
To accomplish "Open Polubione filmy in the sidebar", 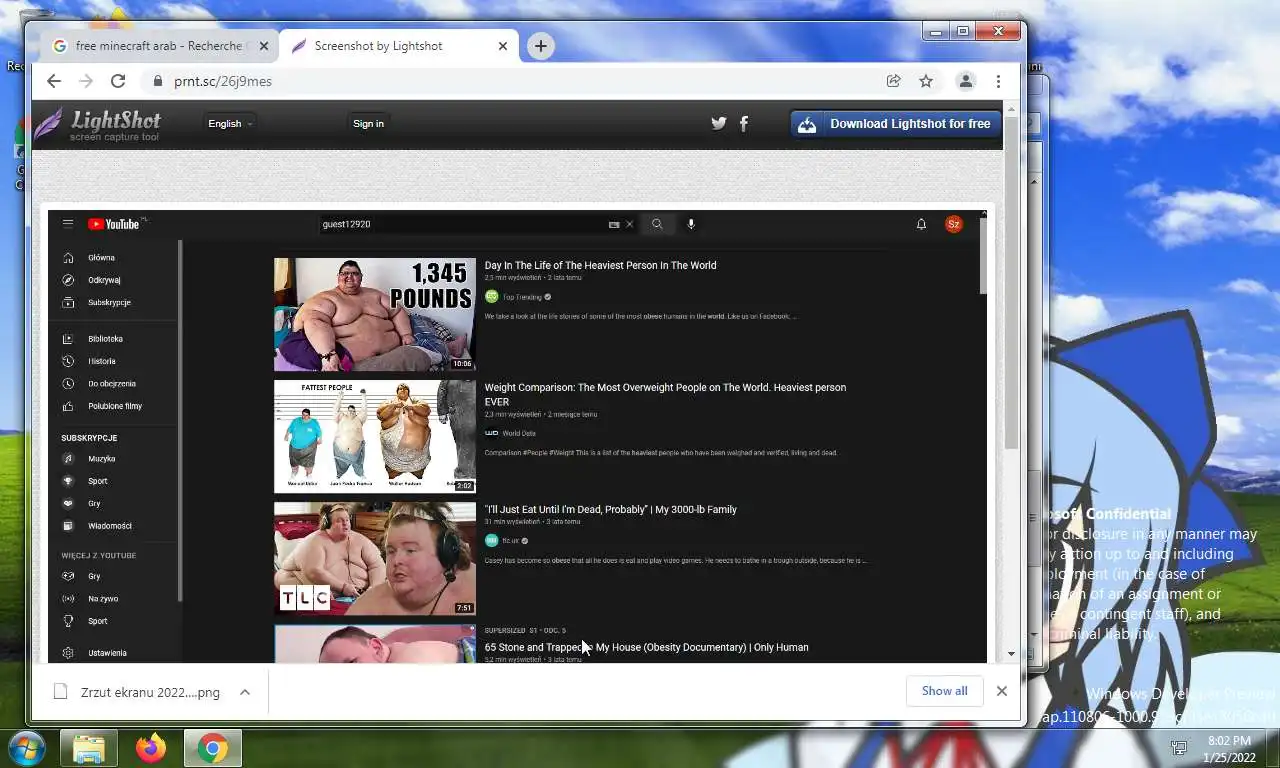I will click(x=115, y=406).
